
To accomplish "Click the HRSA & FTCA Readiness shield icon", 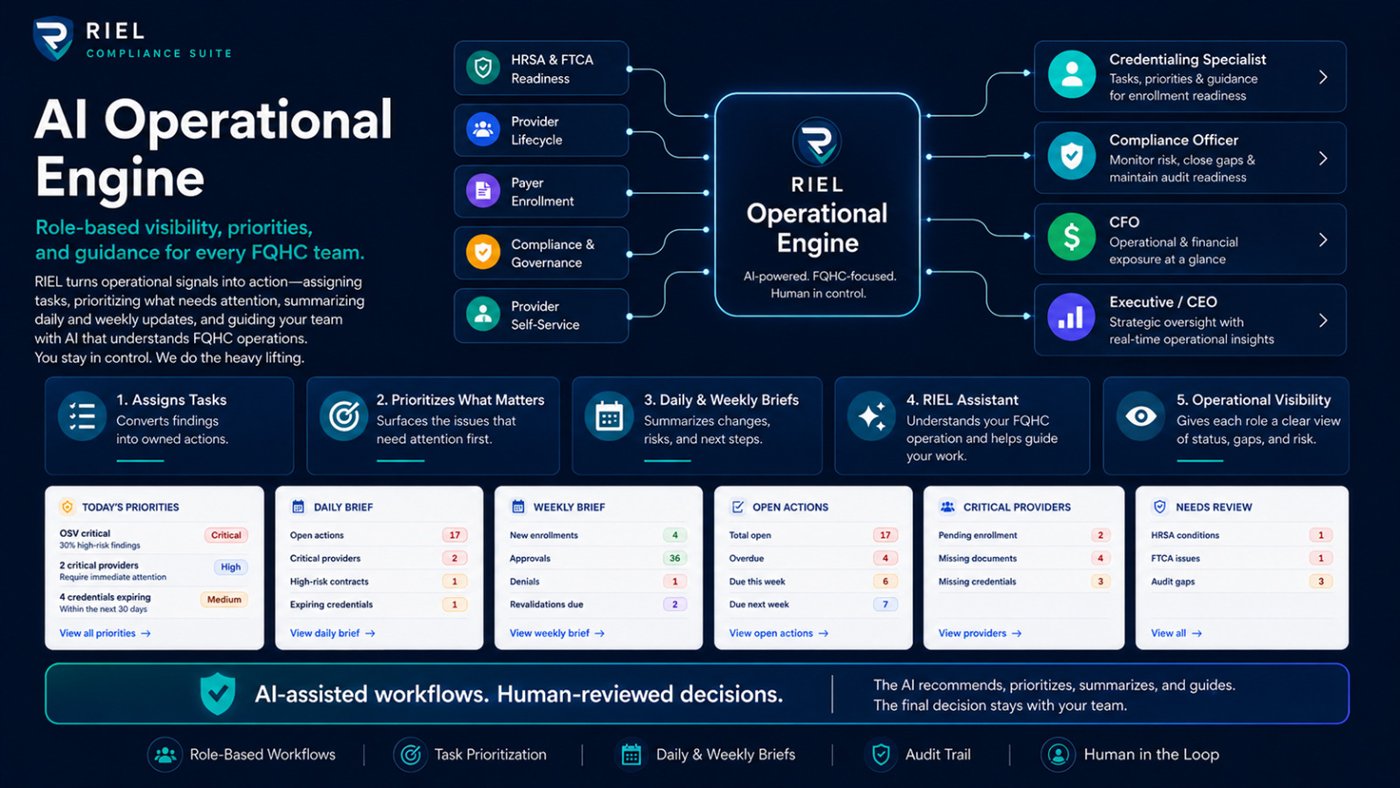I will point(483,68).
